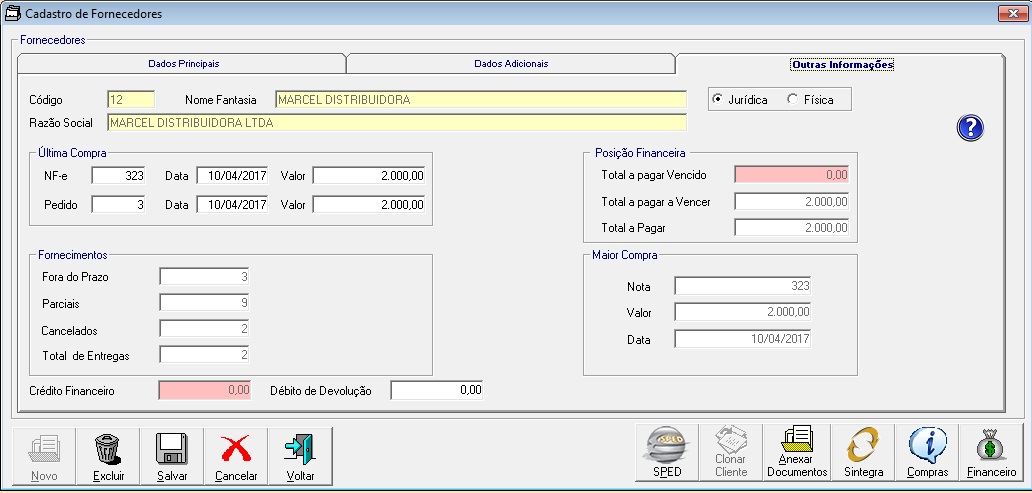Screen dimensions: 1032x493
Task: Click the blue help question mark icon
Action: coord(970,127)
